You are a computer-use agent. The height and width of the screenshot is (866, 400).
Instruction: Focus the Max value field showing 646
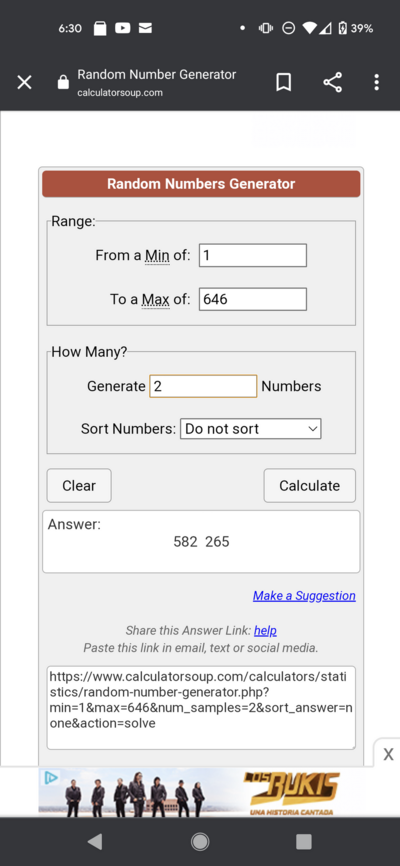pos(252,299)
